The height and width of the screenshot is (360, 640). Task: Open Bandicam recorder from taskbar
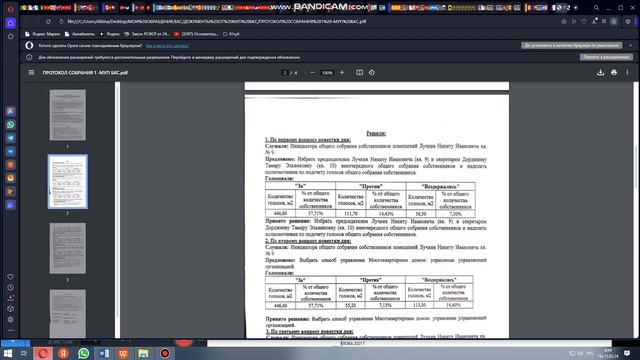tap(164, 353)
